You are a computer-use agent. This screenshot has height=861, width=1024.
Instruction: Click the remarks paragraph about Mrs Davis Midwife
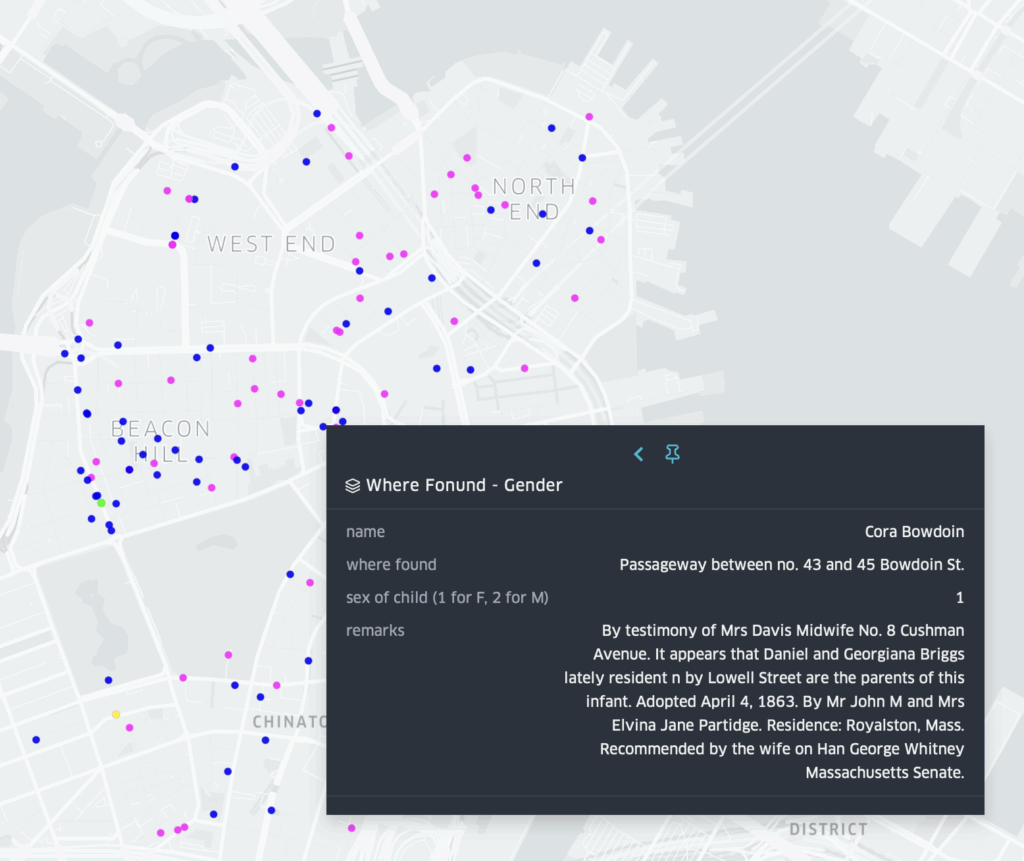[764, 702]
